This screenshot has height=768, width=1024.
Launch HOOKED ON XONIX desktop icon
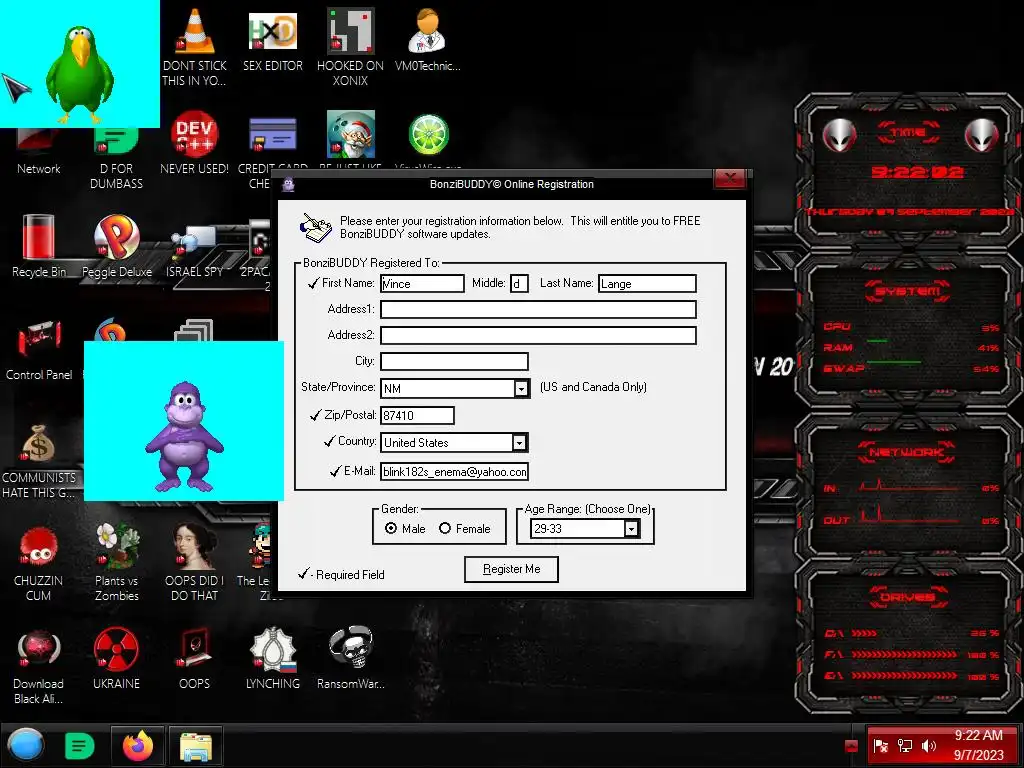[351, 31]
